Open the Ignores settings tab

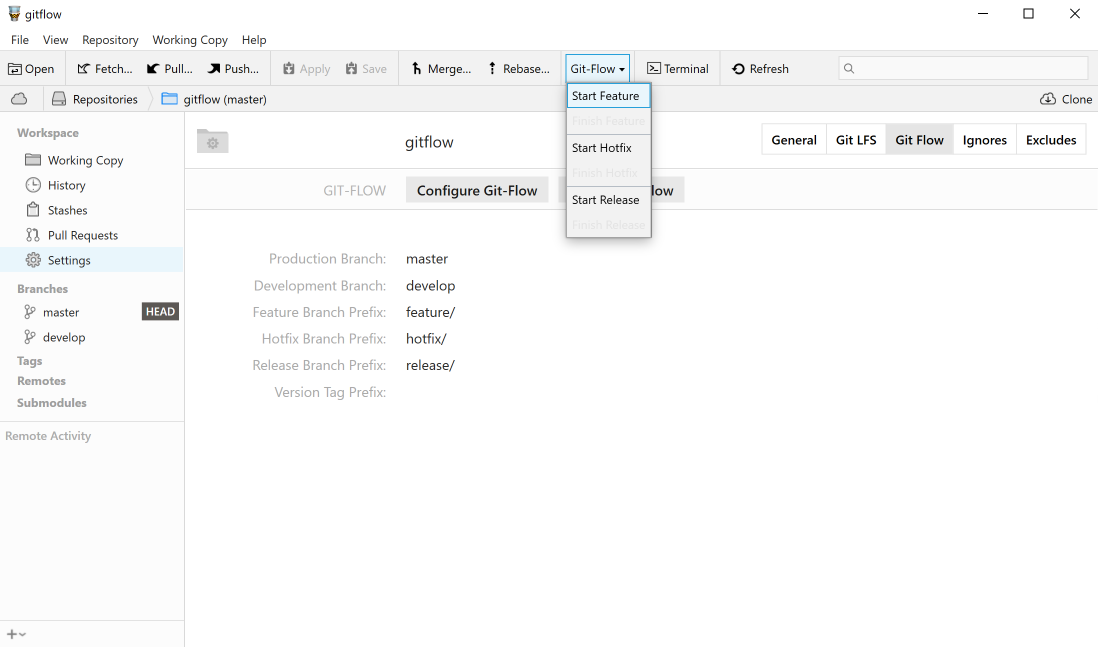(984, 140)
